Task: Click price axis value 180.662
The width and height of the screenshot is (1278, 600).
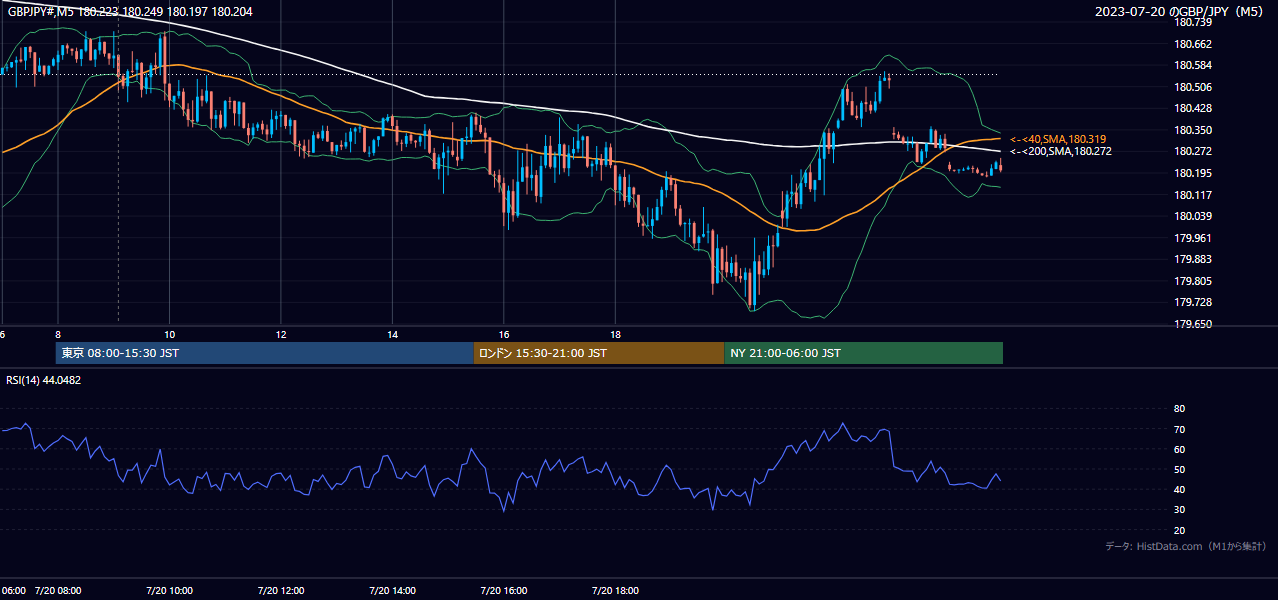Action: (1193, 44)
